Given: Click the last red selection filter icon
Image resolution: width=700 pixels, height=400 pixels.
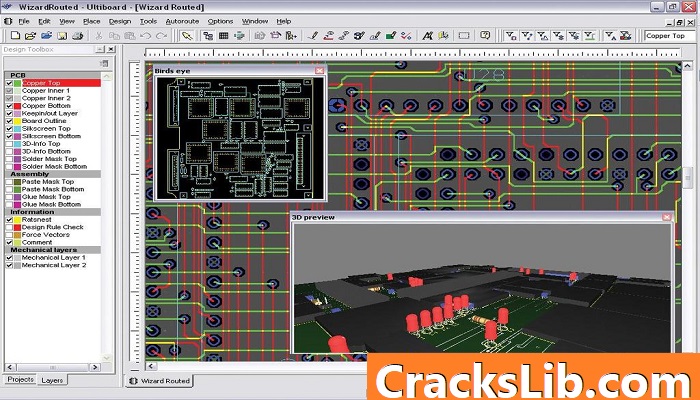Looking at the screenshot, I should click(x=626, y=36).
